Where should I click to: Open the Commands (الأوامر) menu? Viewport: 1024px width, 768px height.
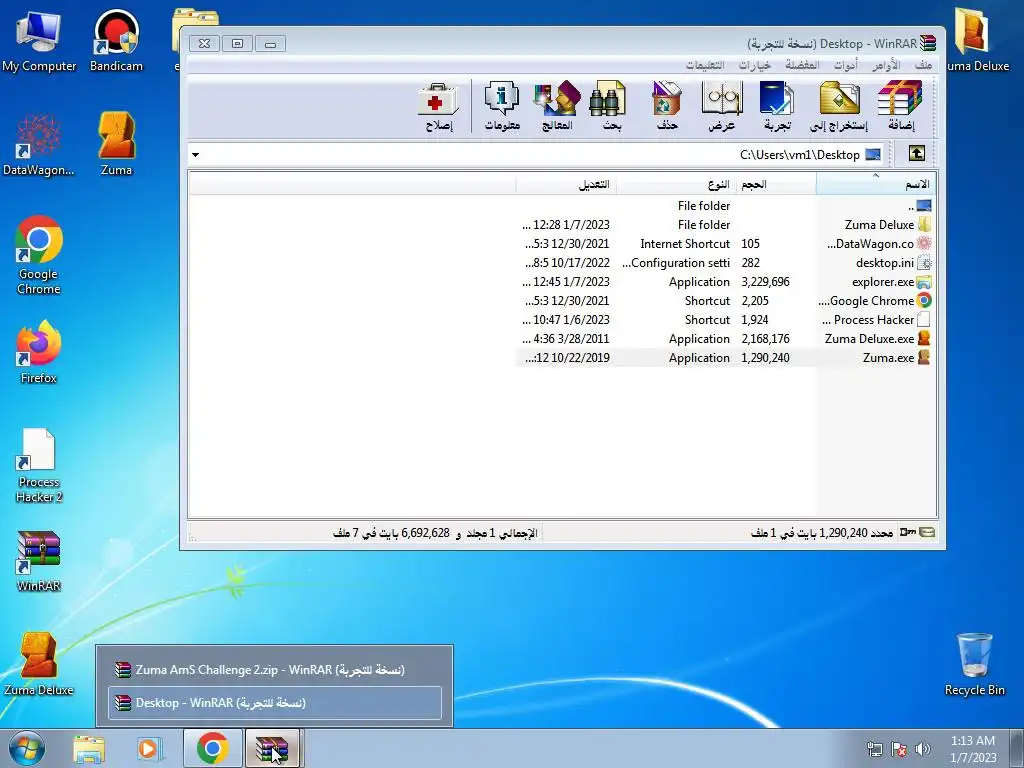pyautogui.click(x=886, y=65)
